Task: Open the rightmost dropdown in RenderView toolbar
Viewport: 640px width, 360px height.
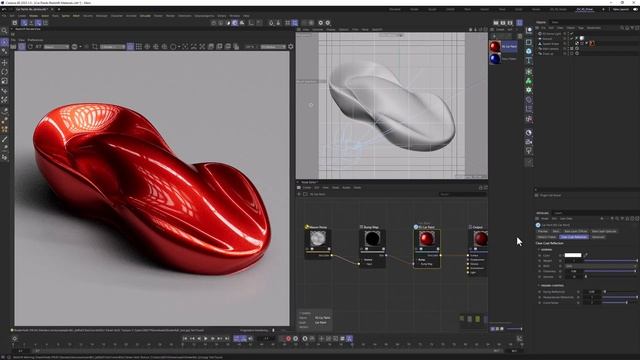Action: click(x=273, y=47)
